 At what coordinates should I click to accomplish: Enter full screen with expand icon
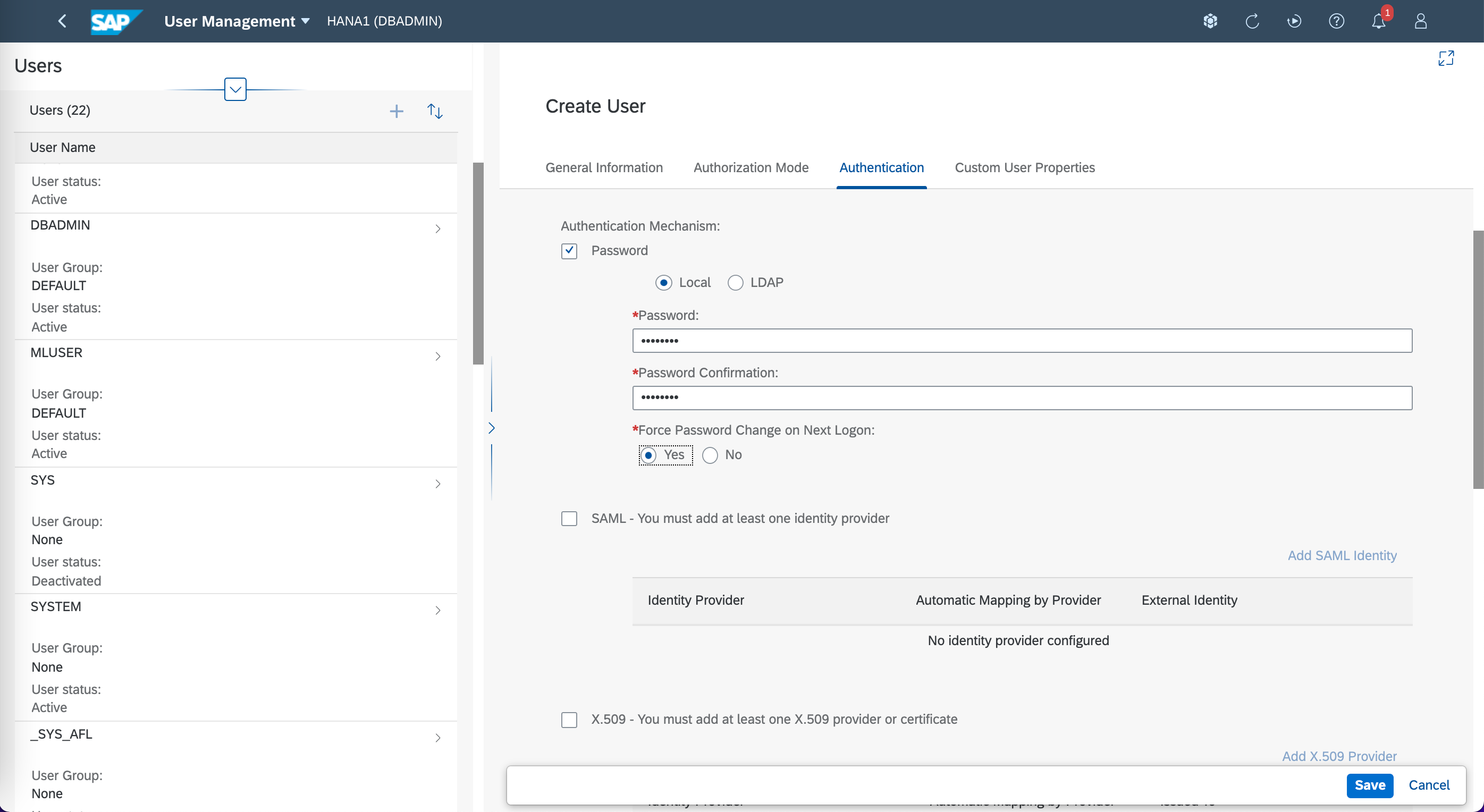[1446, 58]
